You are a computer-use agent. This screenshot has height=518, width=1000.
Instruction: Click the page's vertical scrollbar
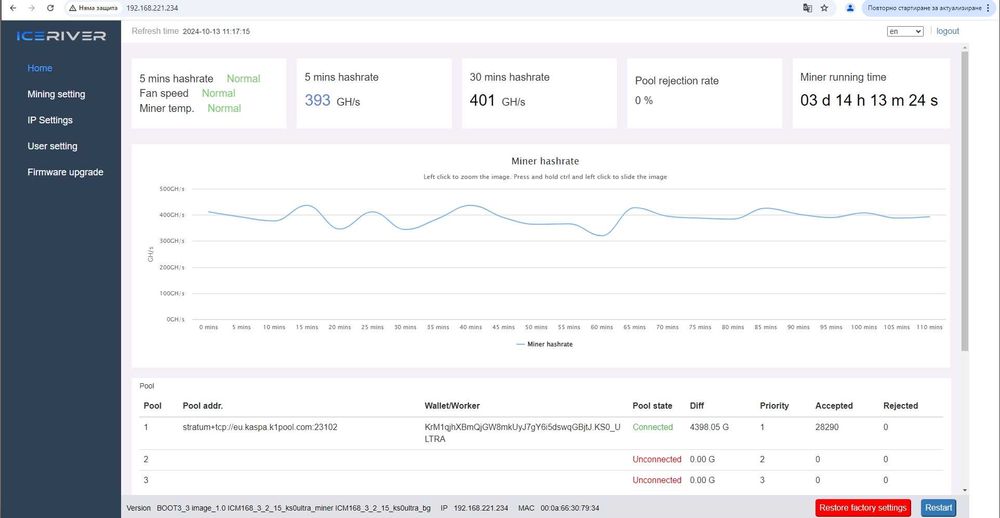tap(964, 200)
